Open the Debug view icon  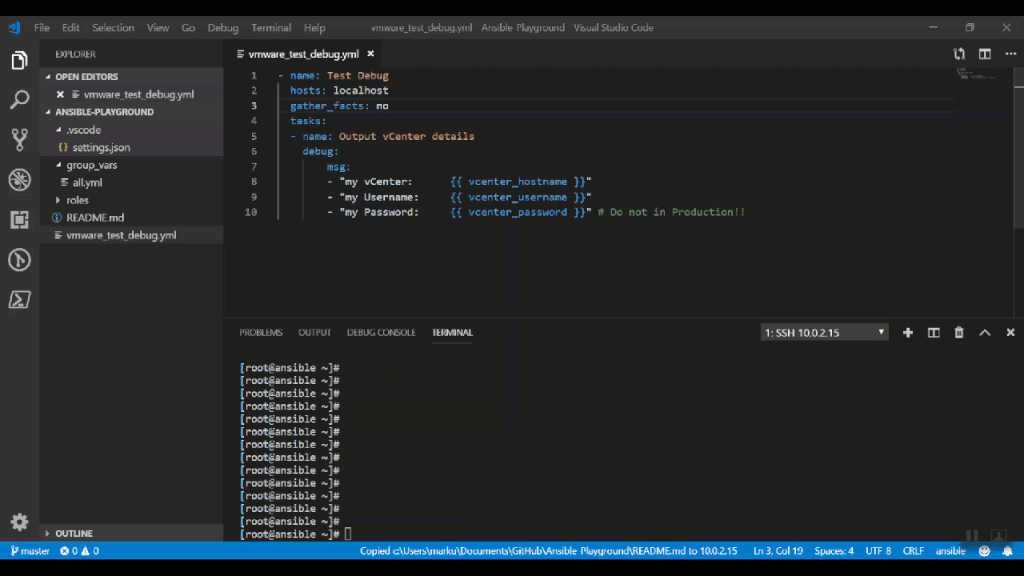pyautogui.click(x=19, y=180)
